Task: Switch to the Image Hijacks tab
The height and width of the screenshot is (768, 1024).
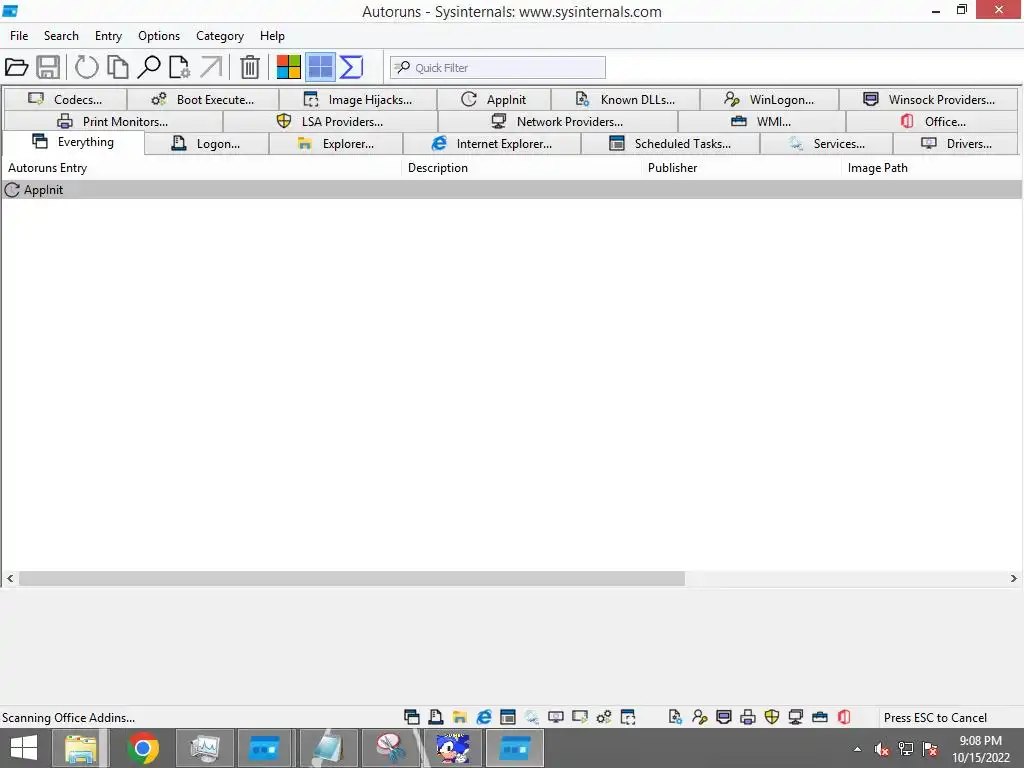Action: tap(358, 99)
